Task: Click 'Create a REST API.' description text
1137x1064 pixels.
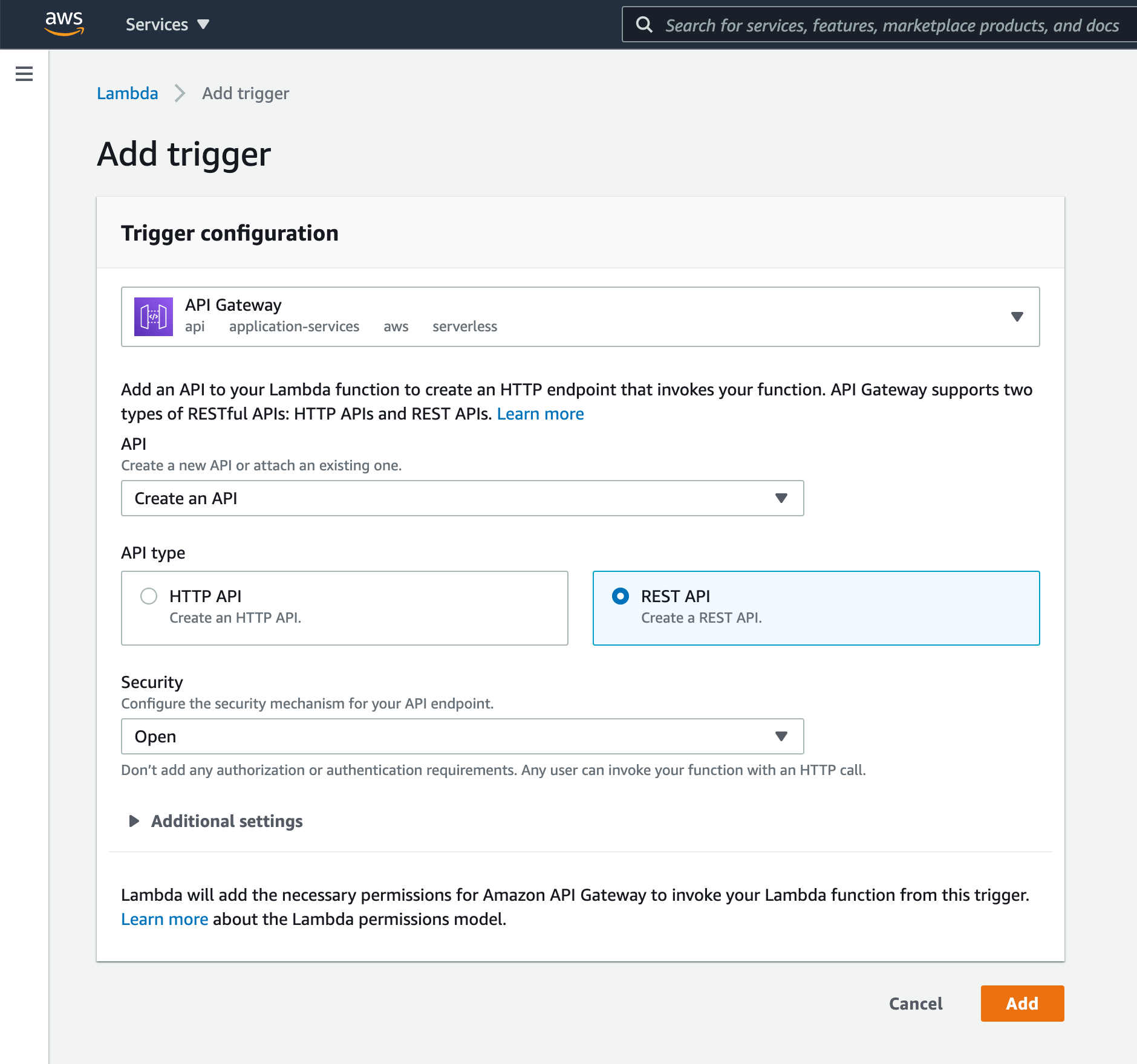Action: coord(702,618)
